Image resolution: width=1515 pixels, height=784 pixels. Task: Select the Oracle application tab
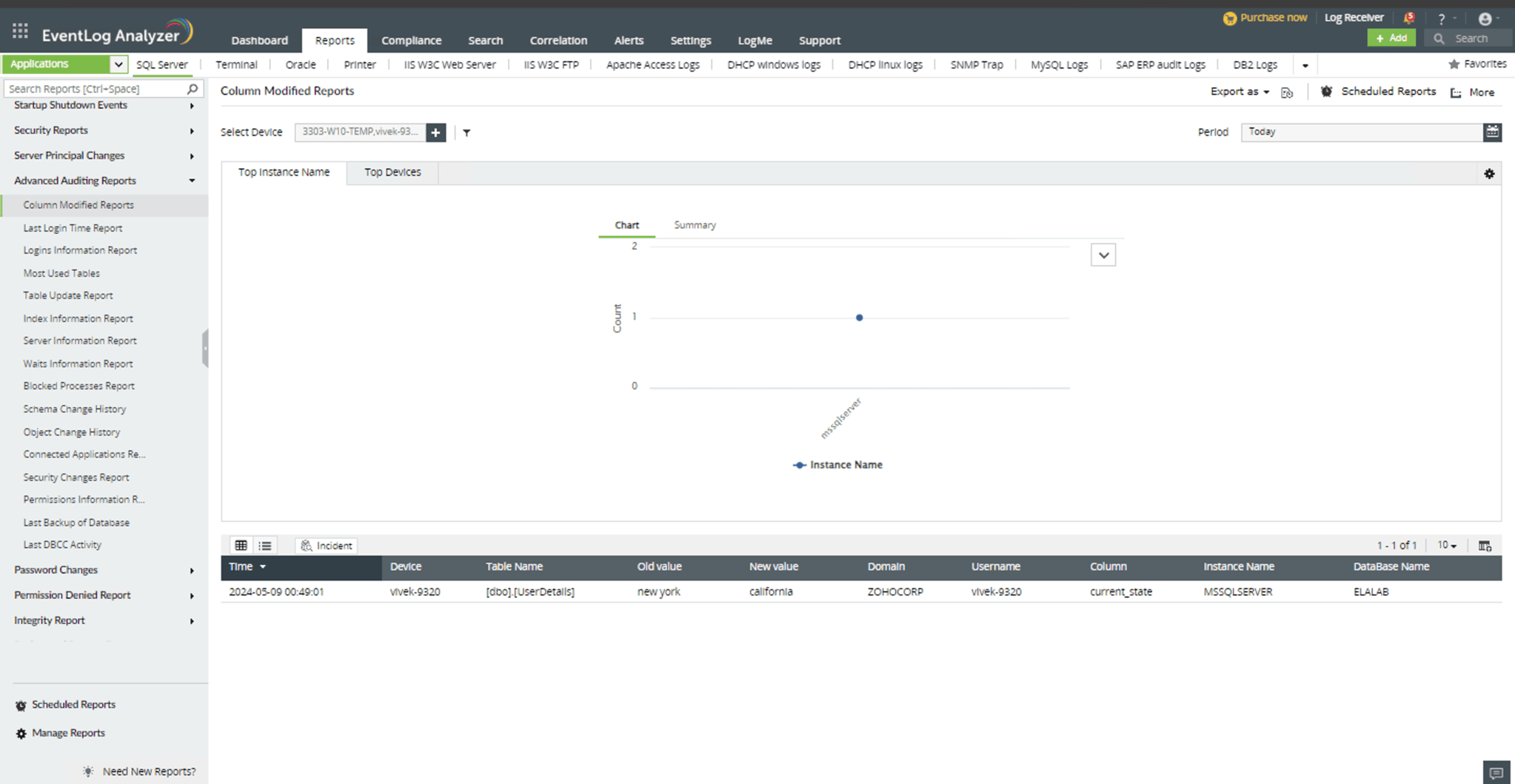pyautogui.click(x=301, y=65)
